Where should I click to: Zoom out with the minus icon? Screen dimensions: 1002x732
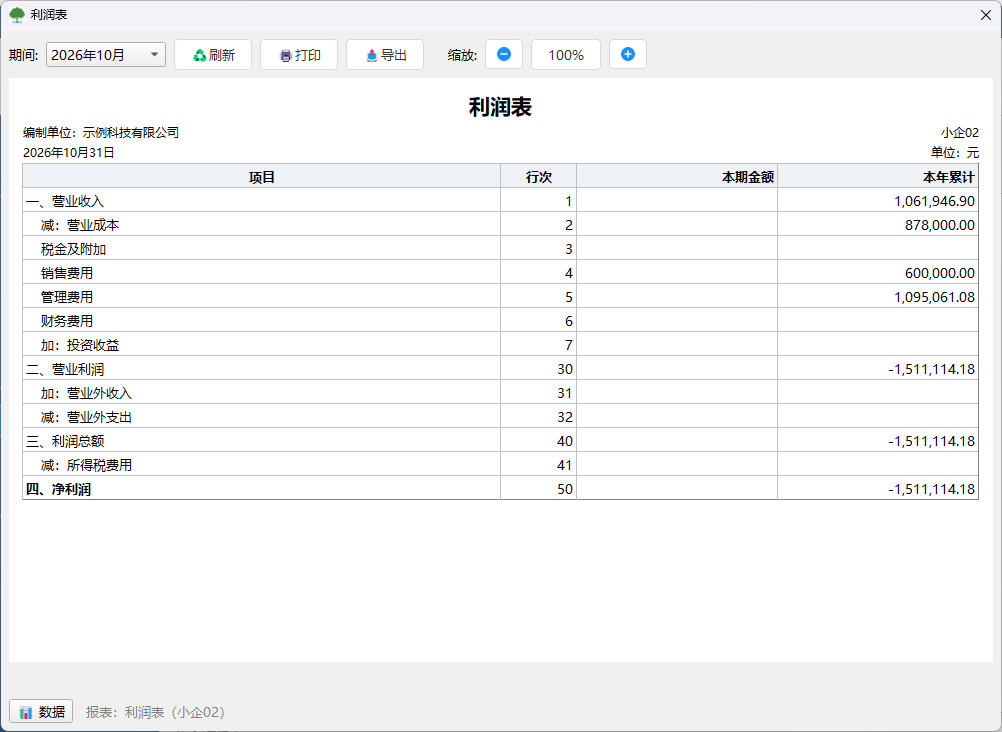point(504,54)
